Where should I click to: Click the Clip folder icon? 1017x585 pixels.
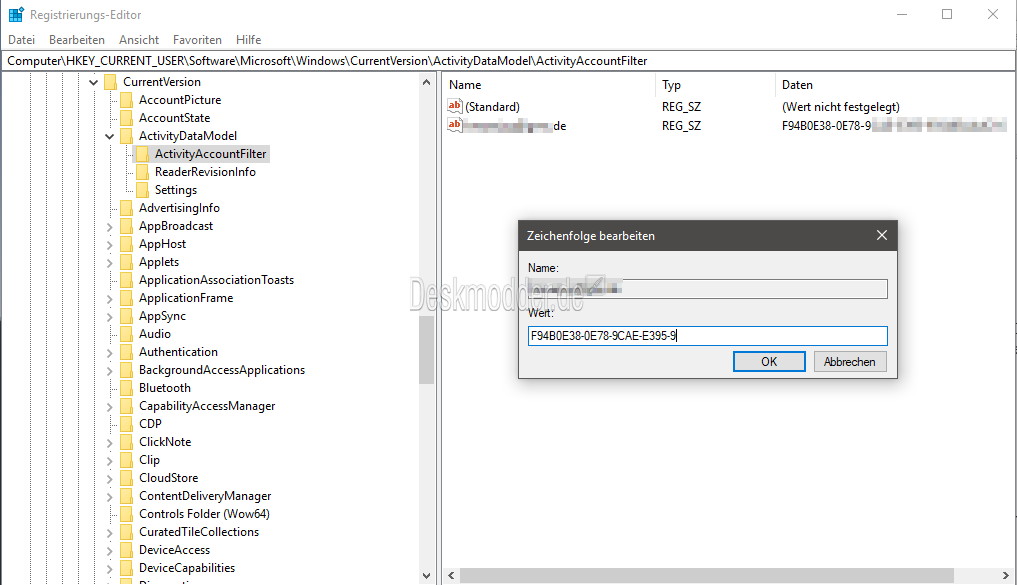pos(126,460)
